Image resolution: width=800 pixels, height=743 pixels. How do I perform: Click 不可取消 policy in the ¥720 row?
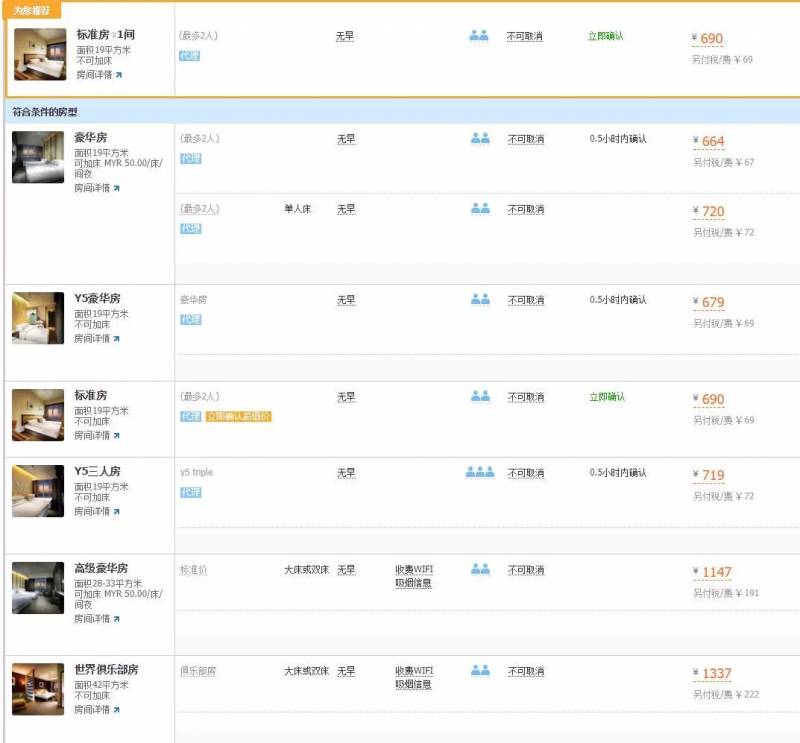pos(525,210)
